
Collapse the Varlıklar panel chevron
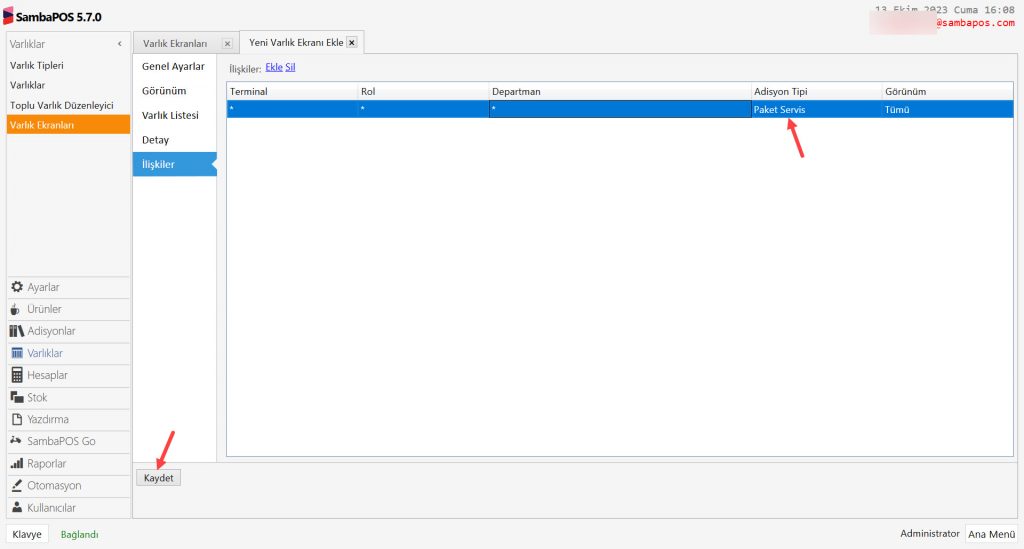tap(120, 44)
